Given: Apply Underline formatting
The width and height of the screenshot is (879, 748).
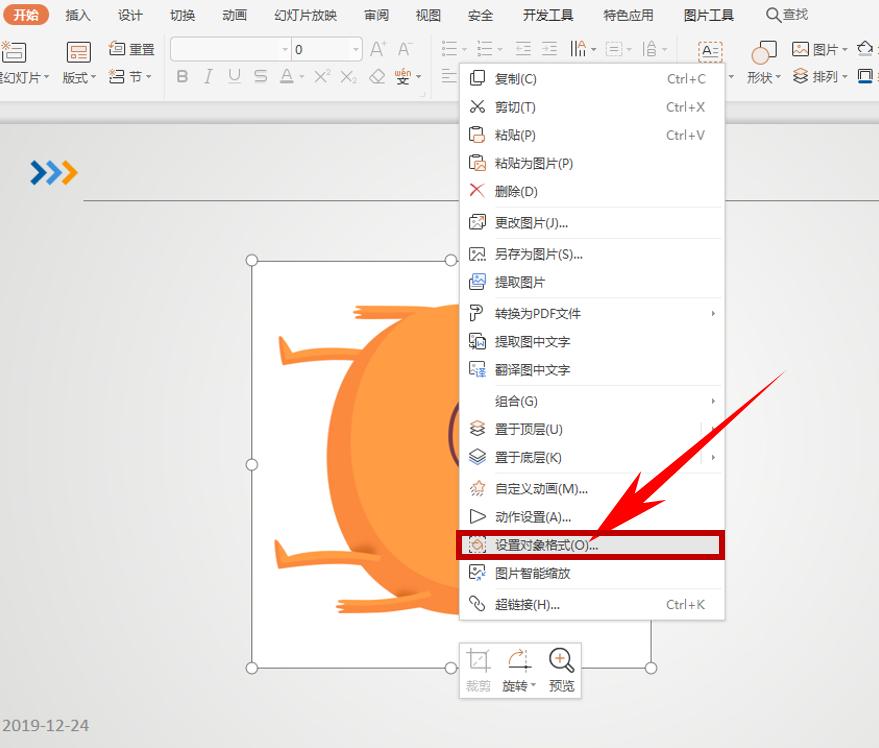Looking at the screenshot, I should pyautogui.click(x=234, y=76).
